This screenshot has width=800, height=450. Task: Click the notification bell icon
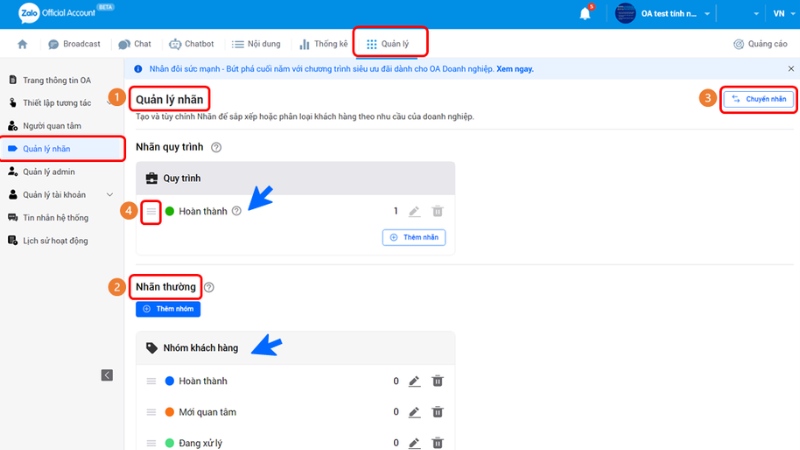pos(585,13)
